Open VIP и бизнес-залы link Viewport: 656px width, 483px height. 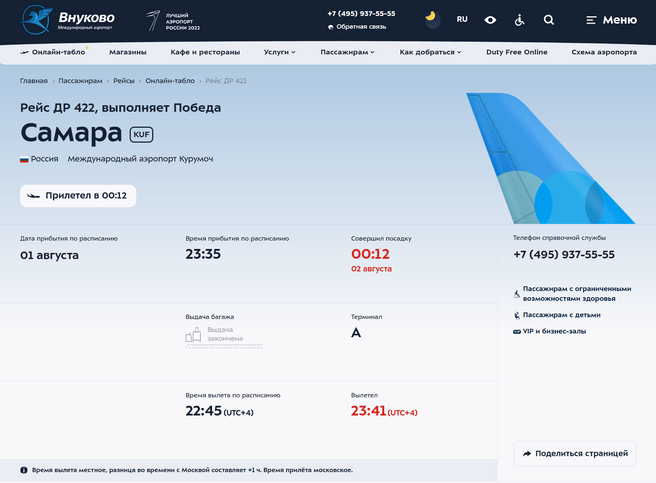tap(550, 331)
